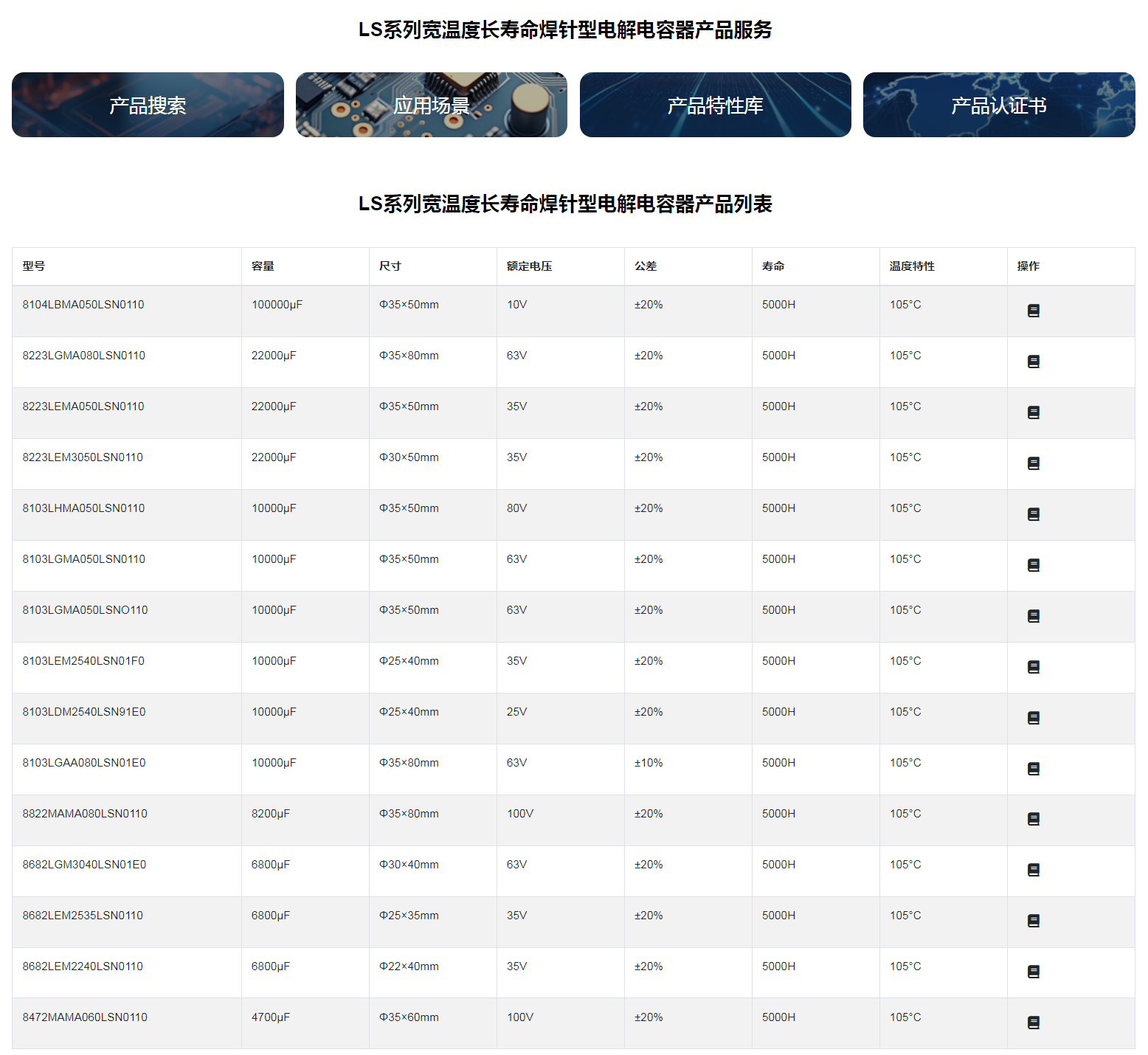Click the document icon for 8103LDM2540LSN91E0
Image resolution: width=1148 pixels, height=1055 pixels.
[x=1033, y=718]
